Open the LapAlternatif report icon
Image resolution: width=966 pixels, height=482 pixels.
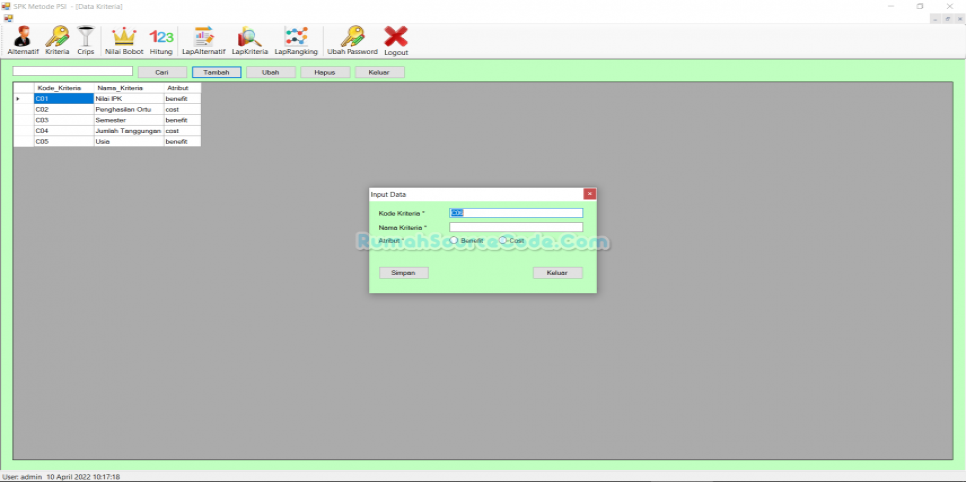(x=204, y=38)
